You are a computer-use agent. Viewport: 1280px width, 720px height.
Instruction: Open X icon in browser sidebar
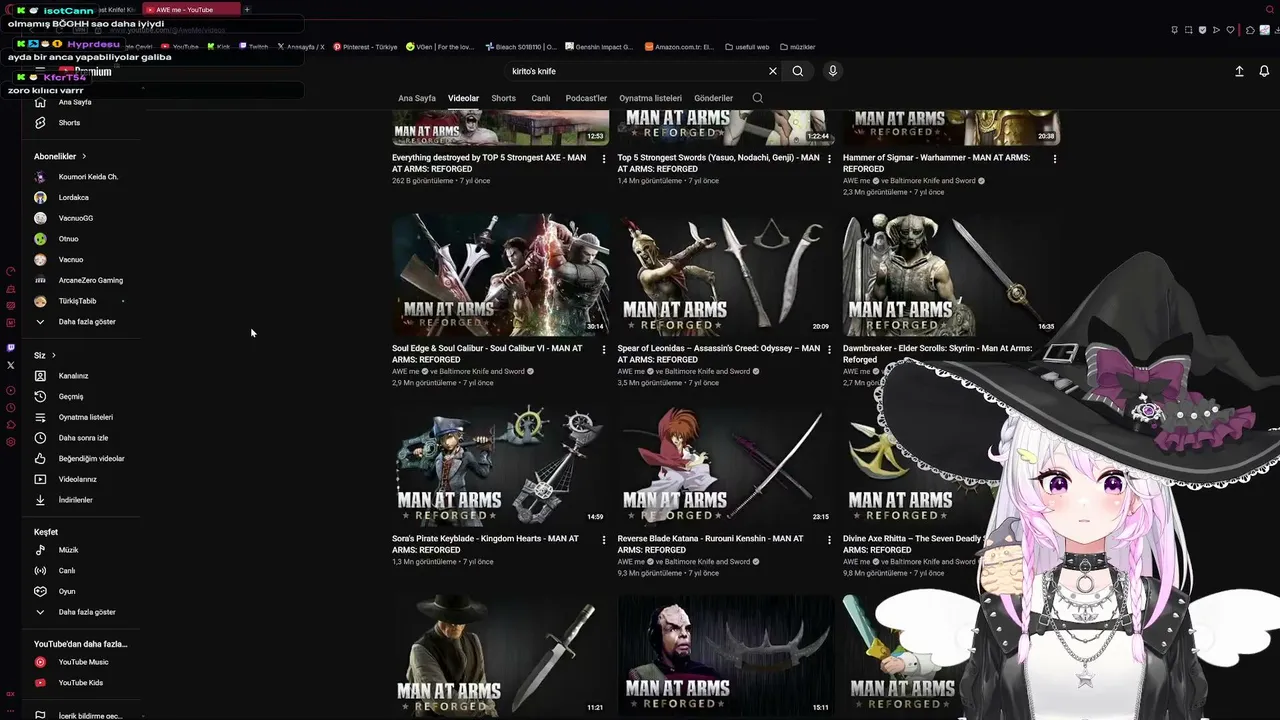11,365
